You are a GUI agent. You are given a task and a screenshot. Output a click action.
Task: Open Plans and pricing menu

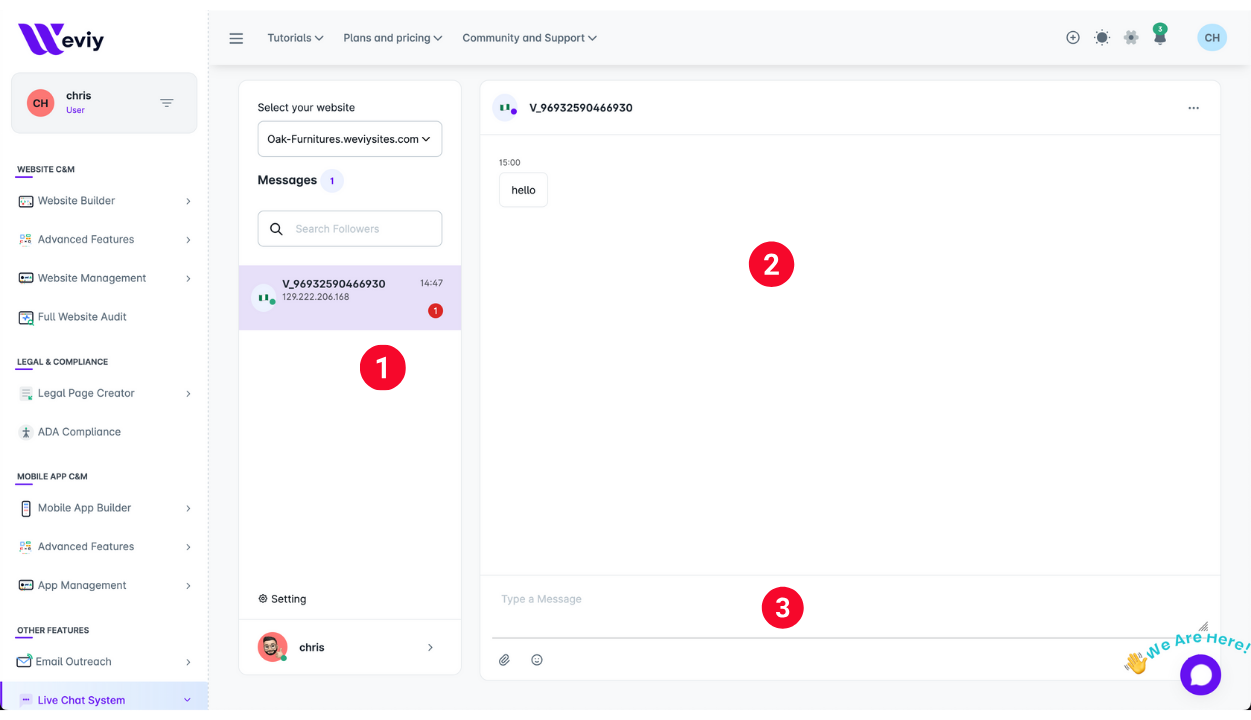click(393, 38)
